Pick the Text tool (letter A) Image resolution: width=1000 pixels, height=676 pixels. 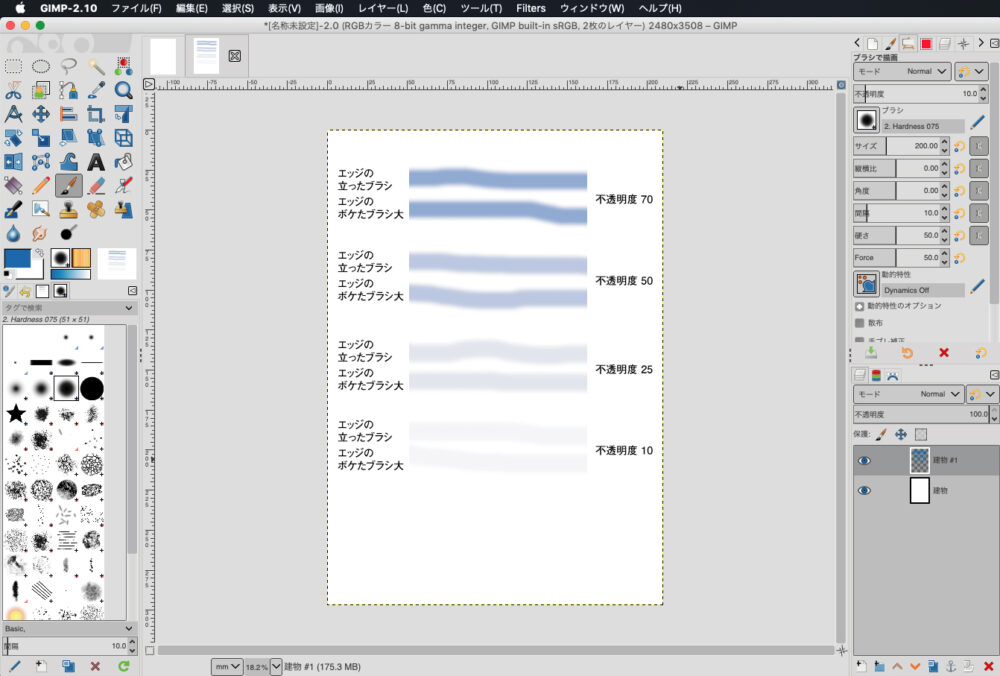(x=96, y=161)
